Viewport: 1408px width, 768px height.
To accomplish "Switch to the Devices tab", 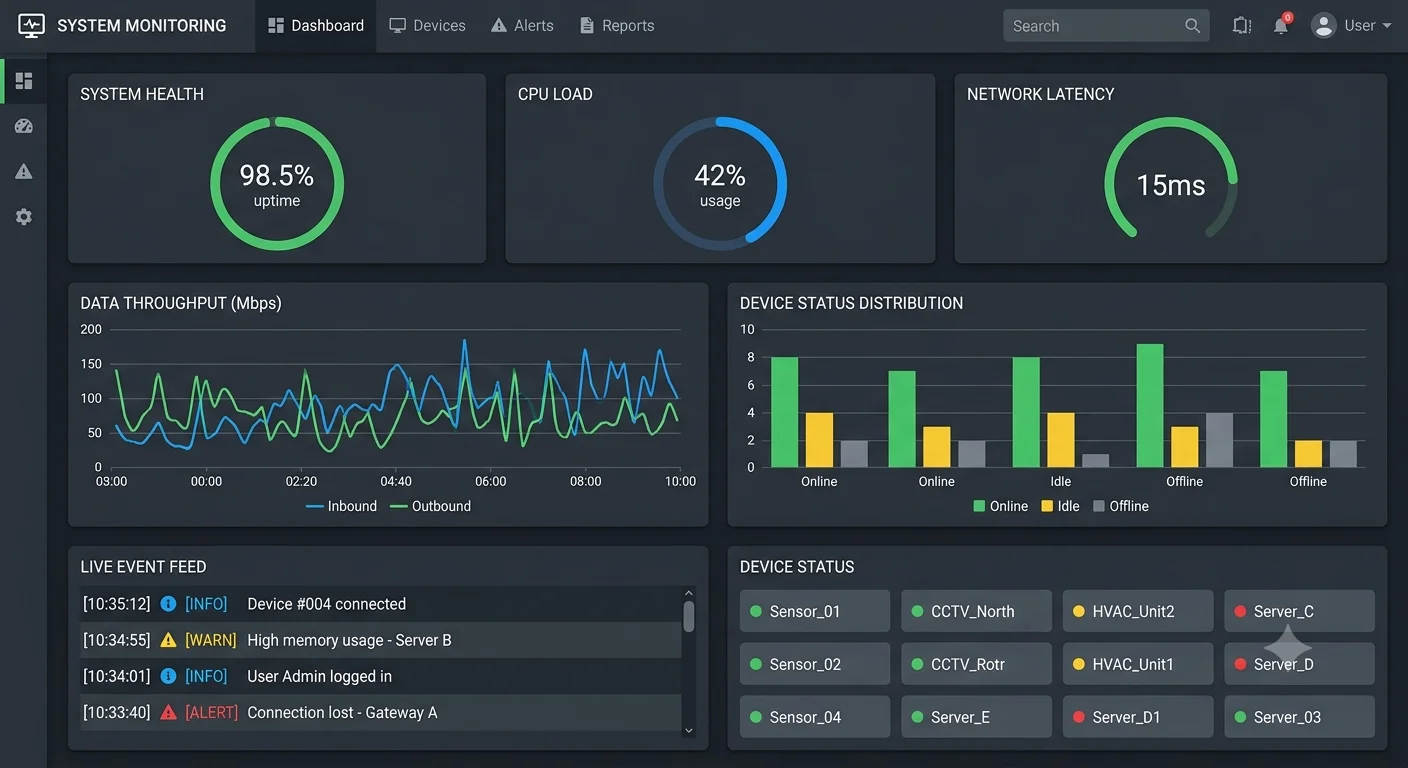I will tap(427, 26).
